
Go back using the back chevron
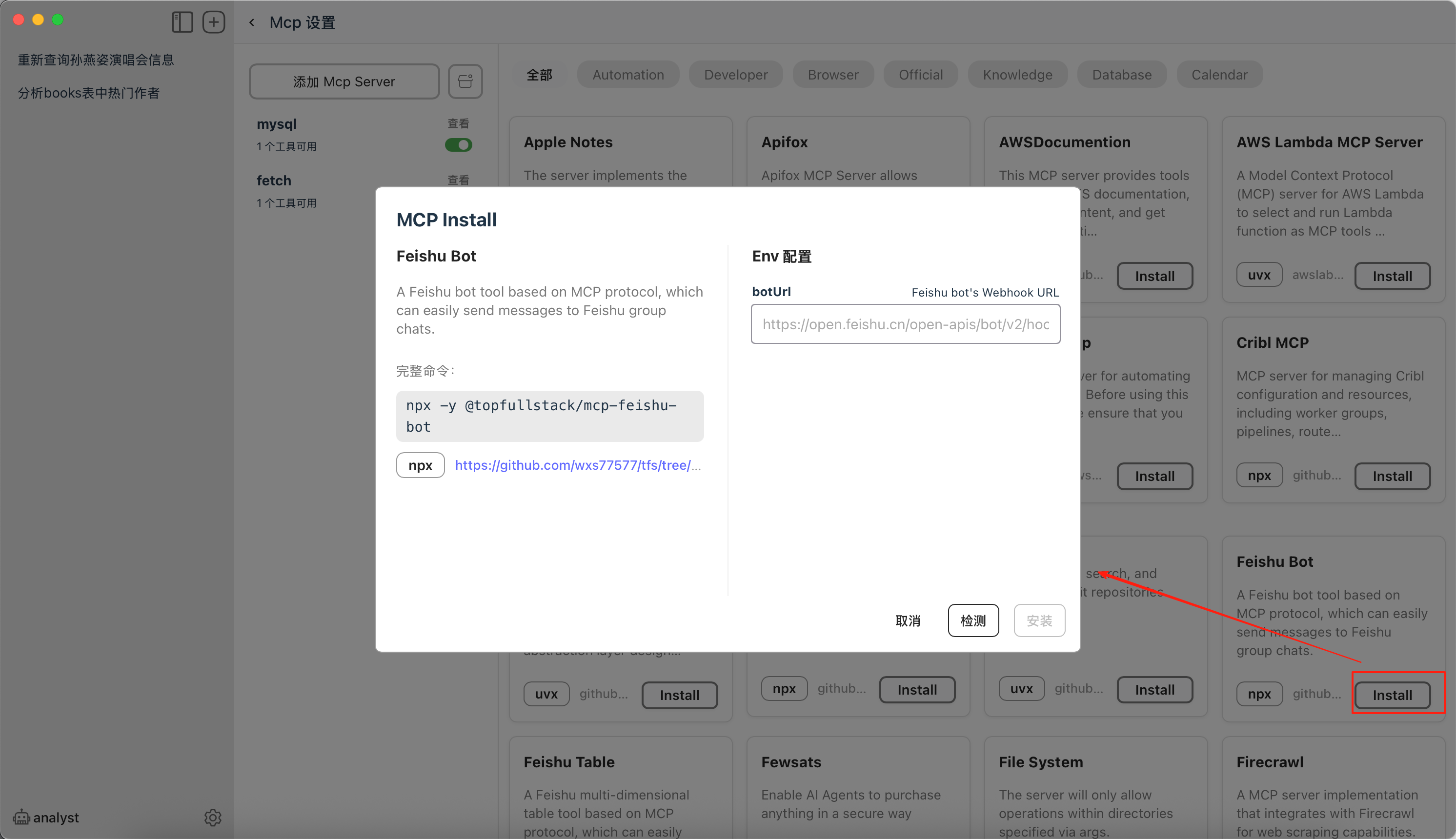click(x=252, y=22)
